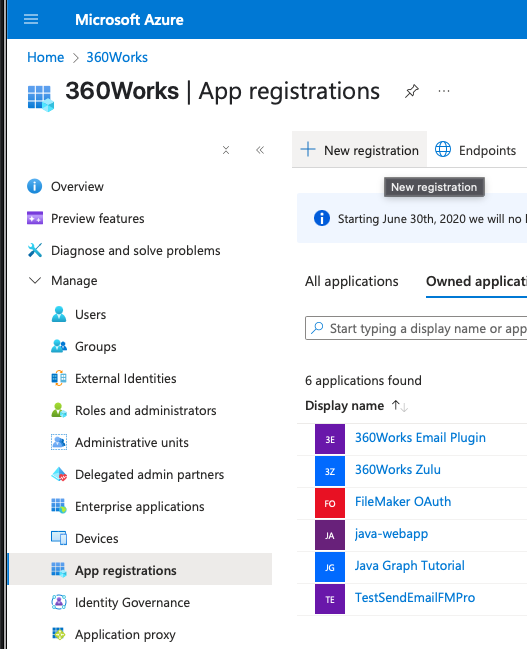
Task: Select the Owned applications tab
Action: 476,281
